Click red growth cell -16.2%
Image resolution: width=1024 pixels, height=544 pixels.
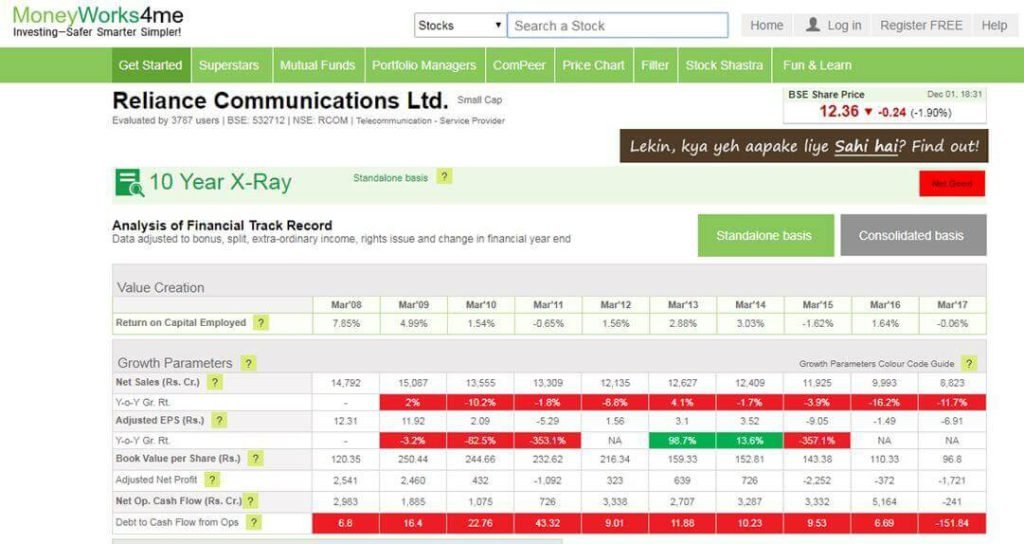(884, 402)
